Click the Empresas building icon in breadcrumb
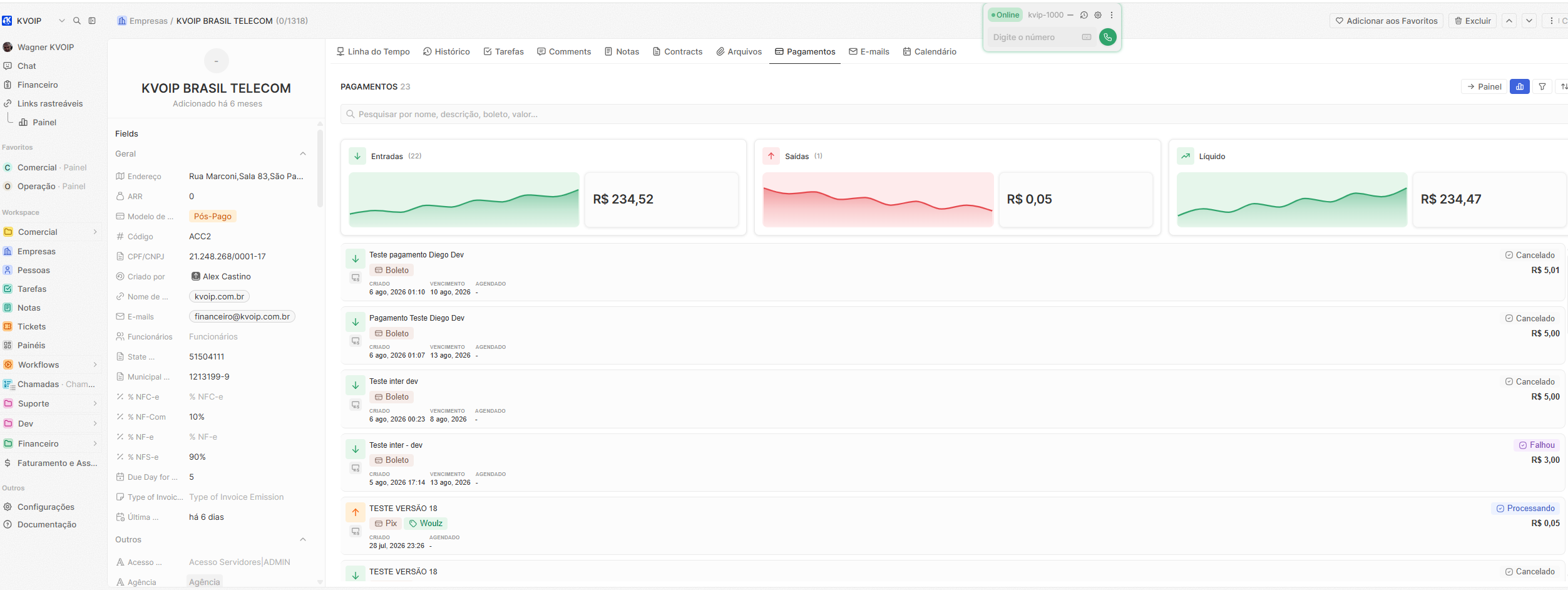Image resolution: width=1568 pixels, height=590 pixels. tap(122, 21)
